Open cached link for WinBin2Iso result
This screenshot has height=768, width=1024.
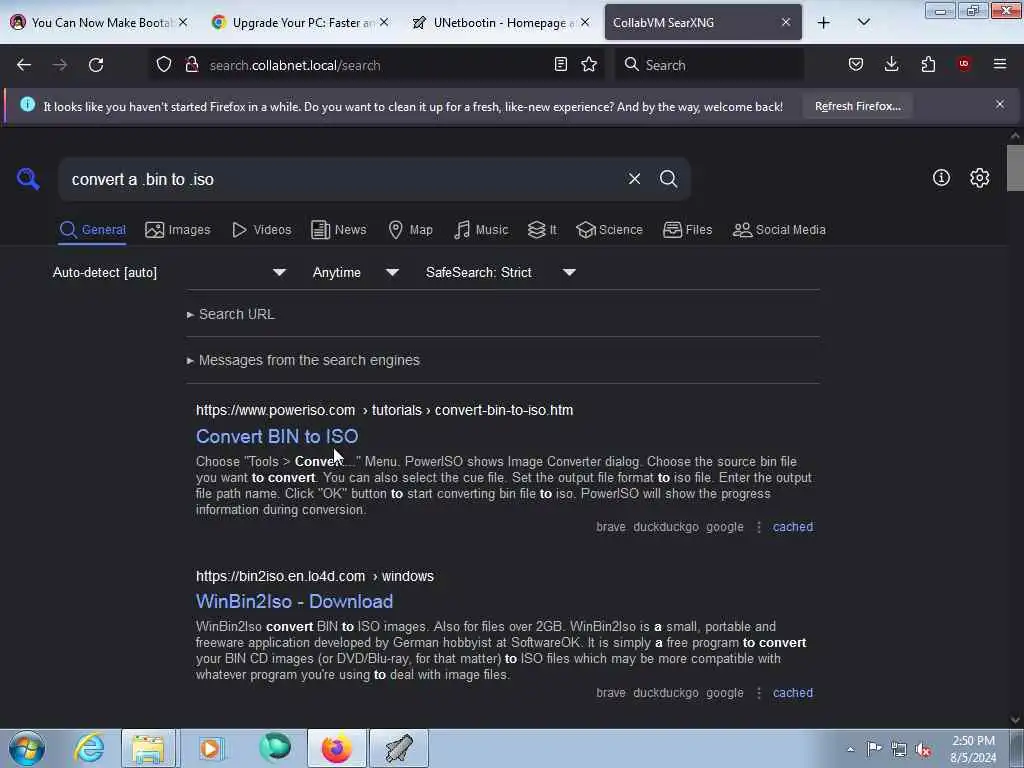coord(793,693)
